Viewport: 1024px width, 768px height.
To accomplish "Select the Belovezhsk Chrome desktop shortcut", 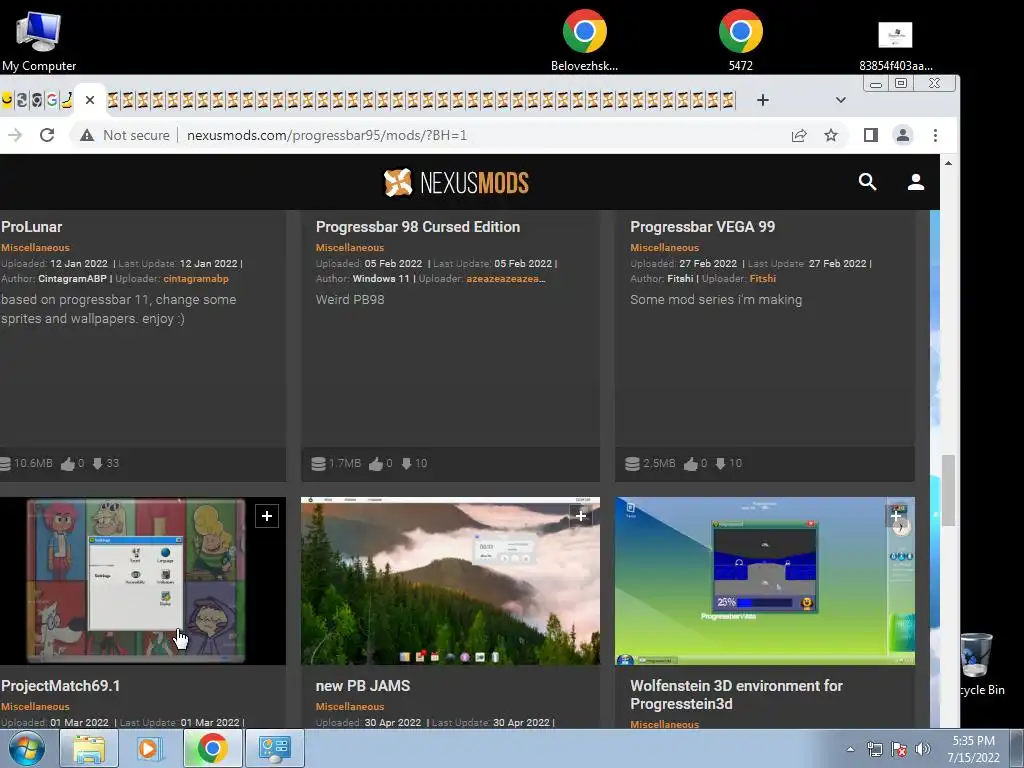I will click(x=584, y=40).
